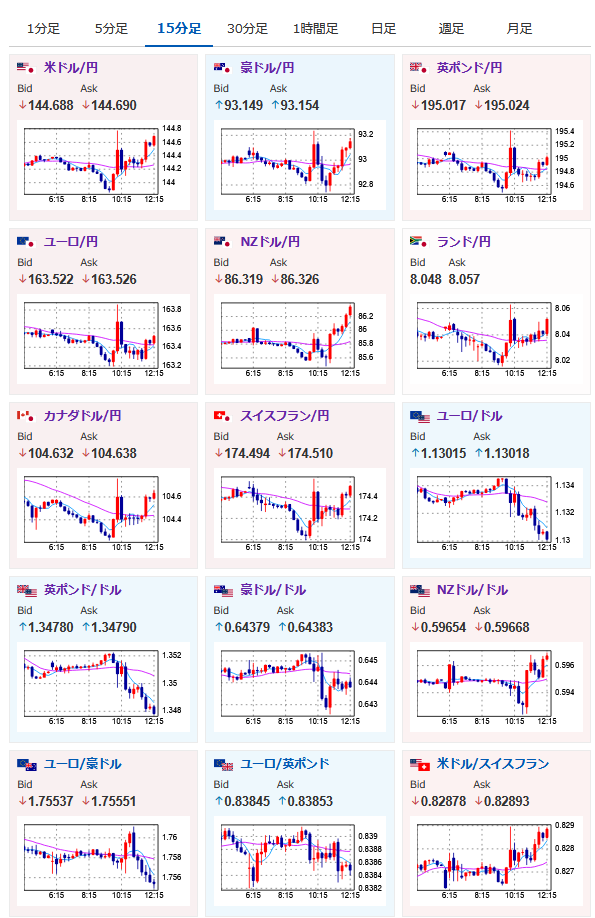Click the Swiss flag icon for スイスフラン/円

pyautogui.click(x=223, y=416)
